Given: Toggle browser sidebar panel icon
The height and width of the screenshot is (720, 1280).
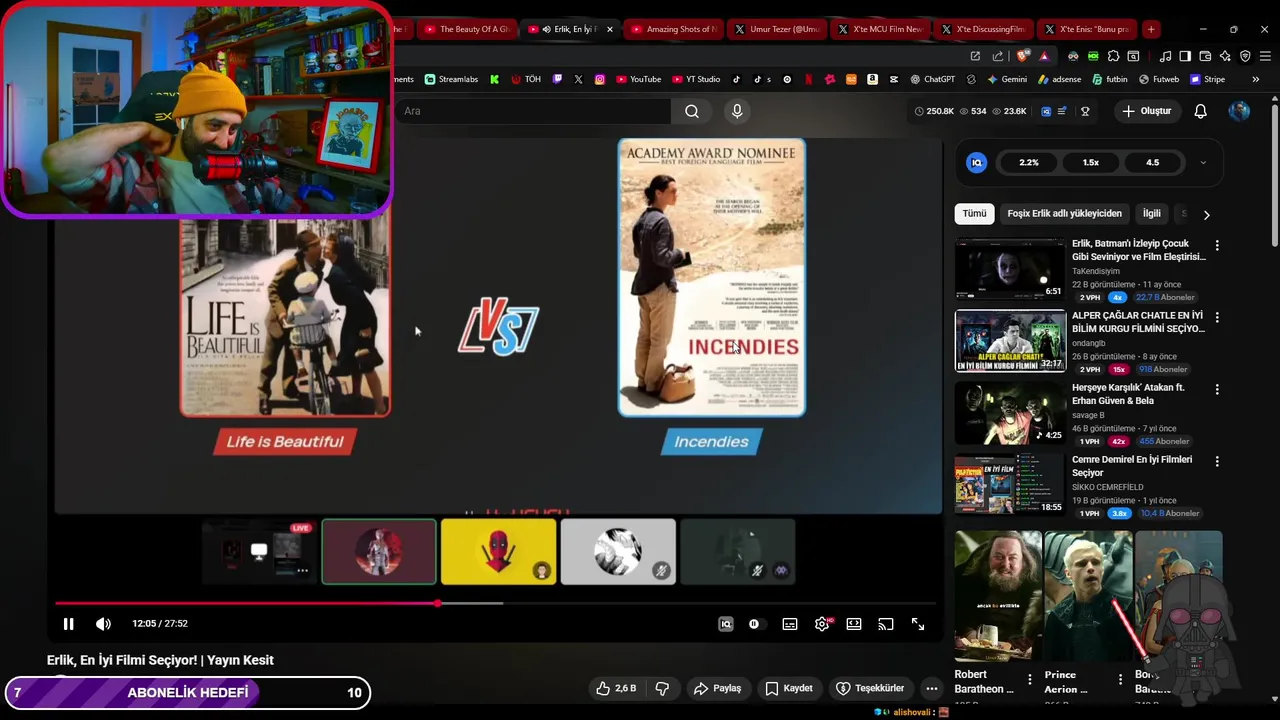Looking at the screenshot, I should [x=1185, y=56].
